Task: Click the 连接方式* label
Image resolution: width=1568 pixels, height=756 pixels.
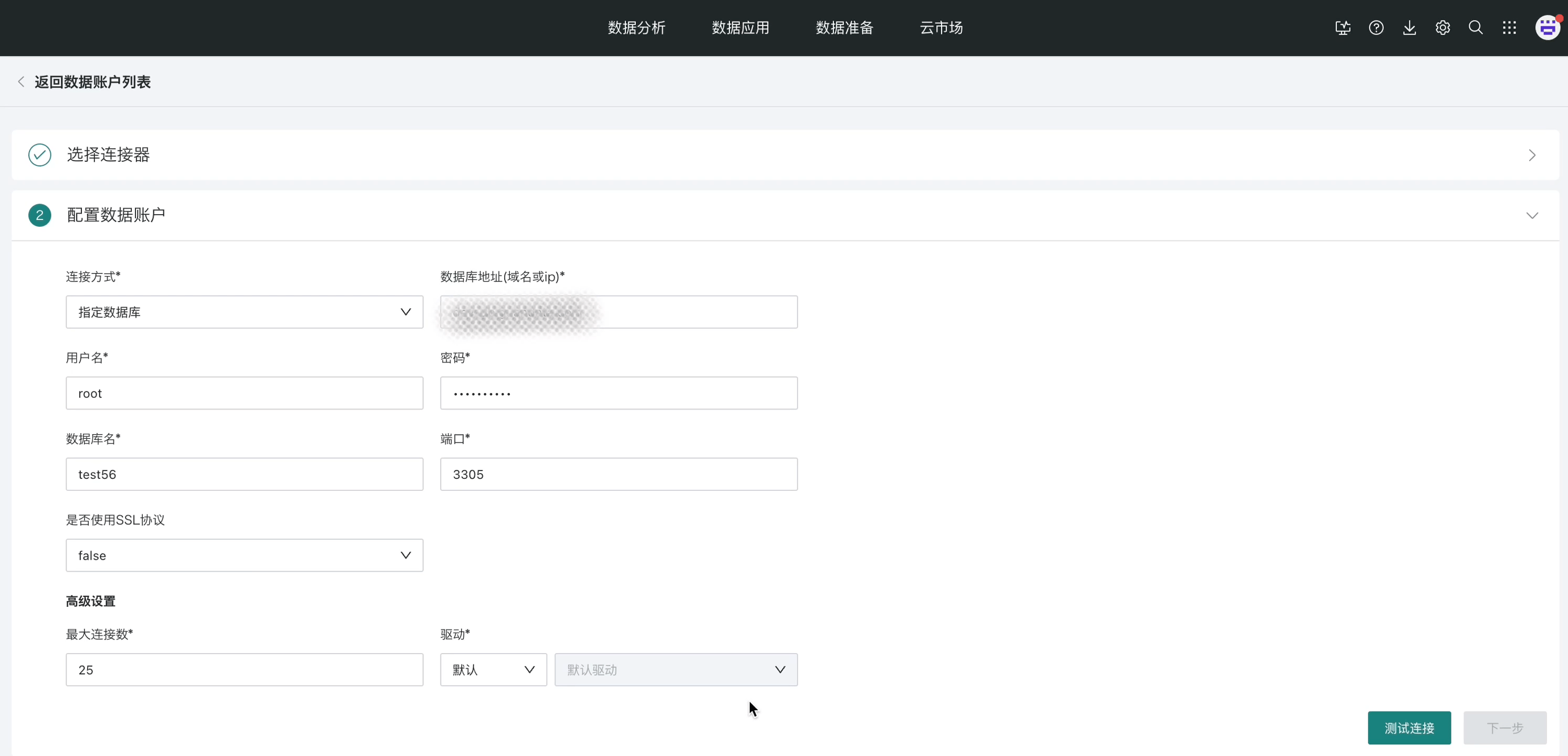Action: (93, 277)
